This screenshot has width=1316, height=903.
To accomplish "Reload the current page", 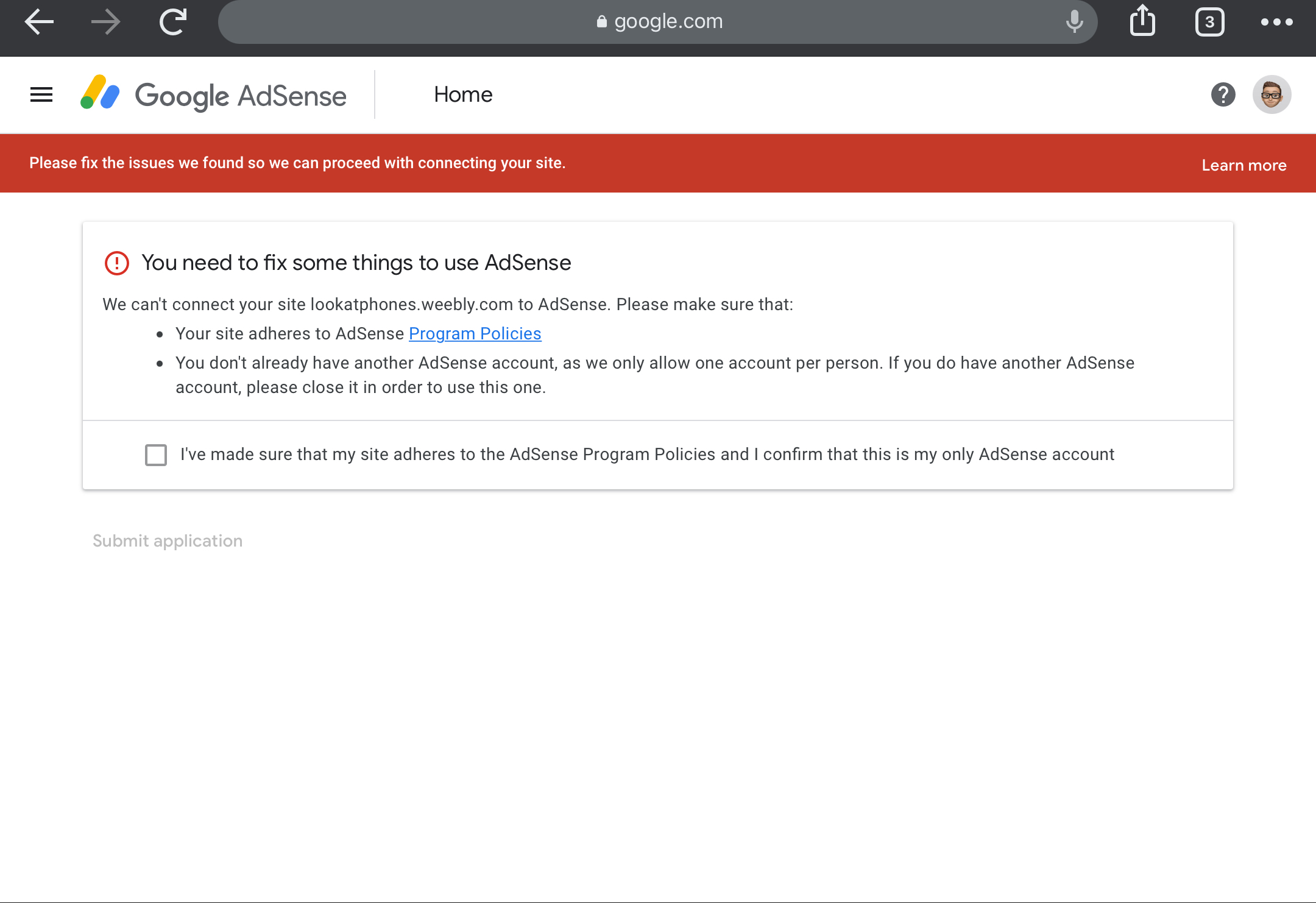I will click(x=173, y=22).
